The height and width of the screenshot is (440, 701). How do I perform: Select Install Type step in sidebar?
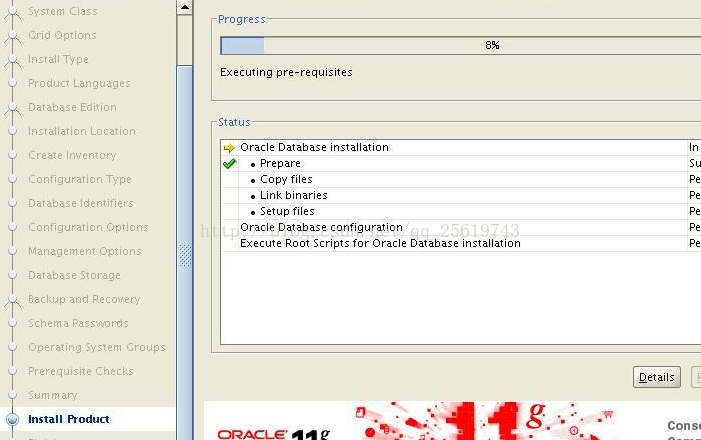point(58,59)
